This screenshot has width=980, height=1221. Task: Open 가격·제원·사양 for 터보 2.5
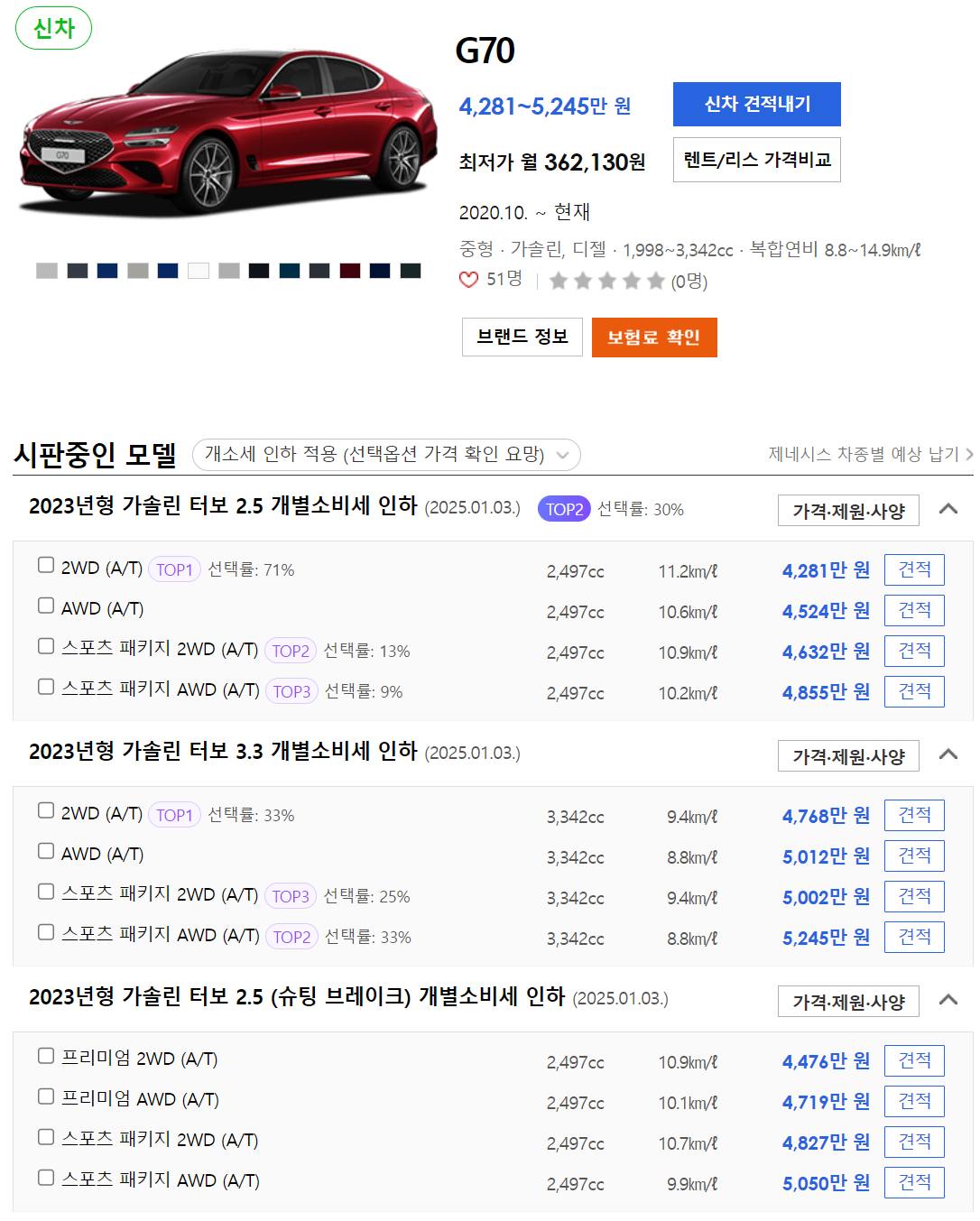coord(848,511)
